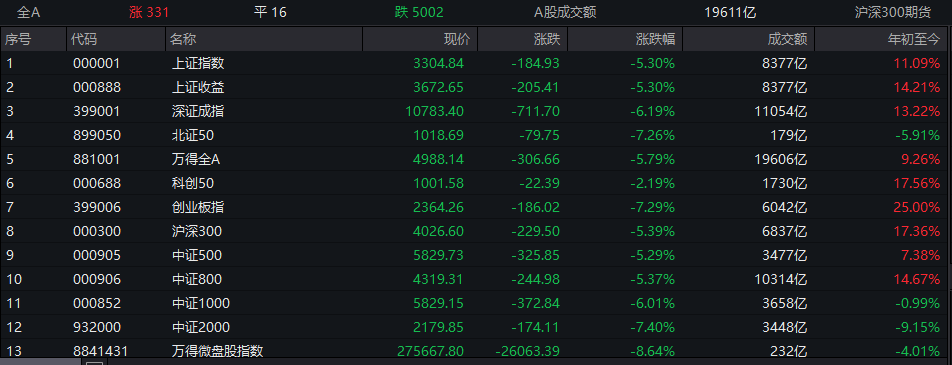
Task: Click the 涨 331 advancers count
Action: [x=149, y=12]
